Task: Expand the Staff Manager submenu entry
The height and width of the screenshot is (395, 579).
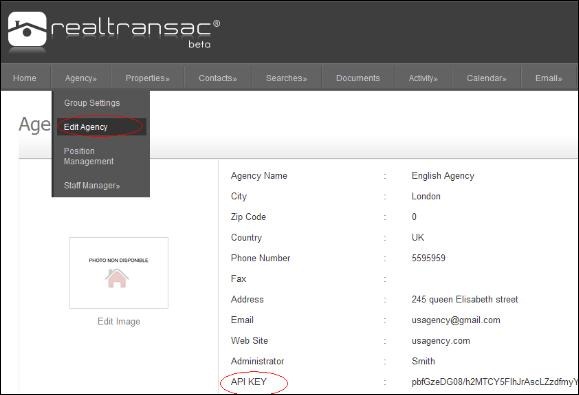Action: [x=92, y=185]
